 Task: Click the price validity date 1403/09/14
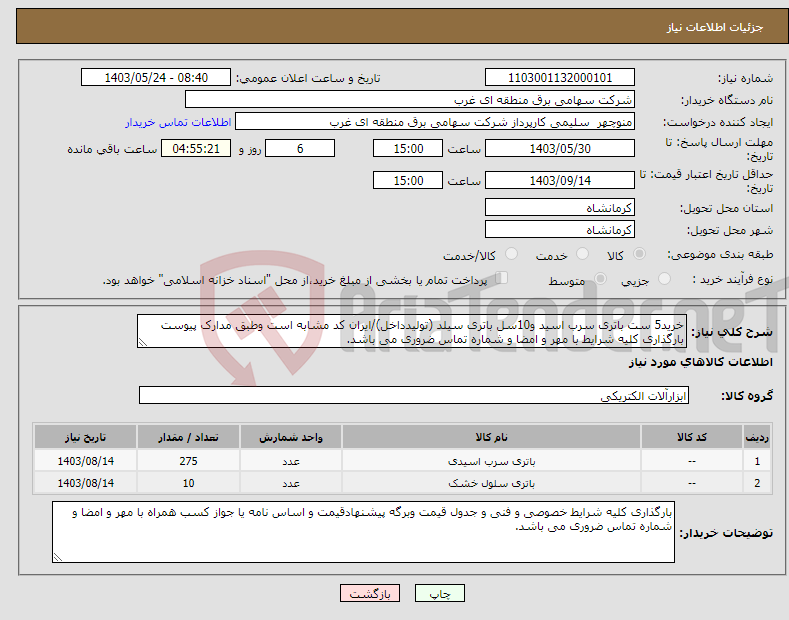pyautogui.click(x=560, y=181)
